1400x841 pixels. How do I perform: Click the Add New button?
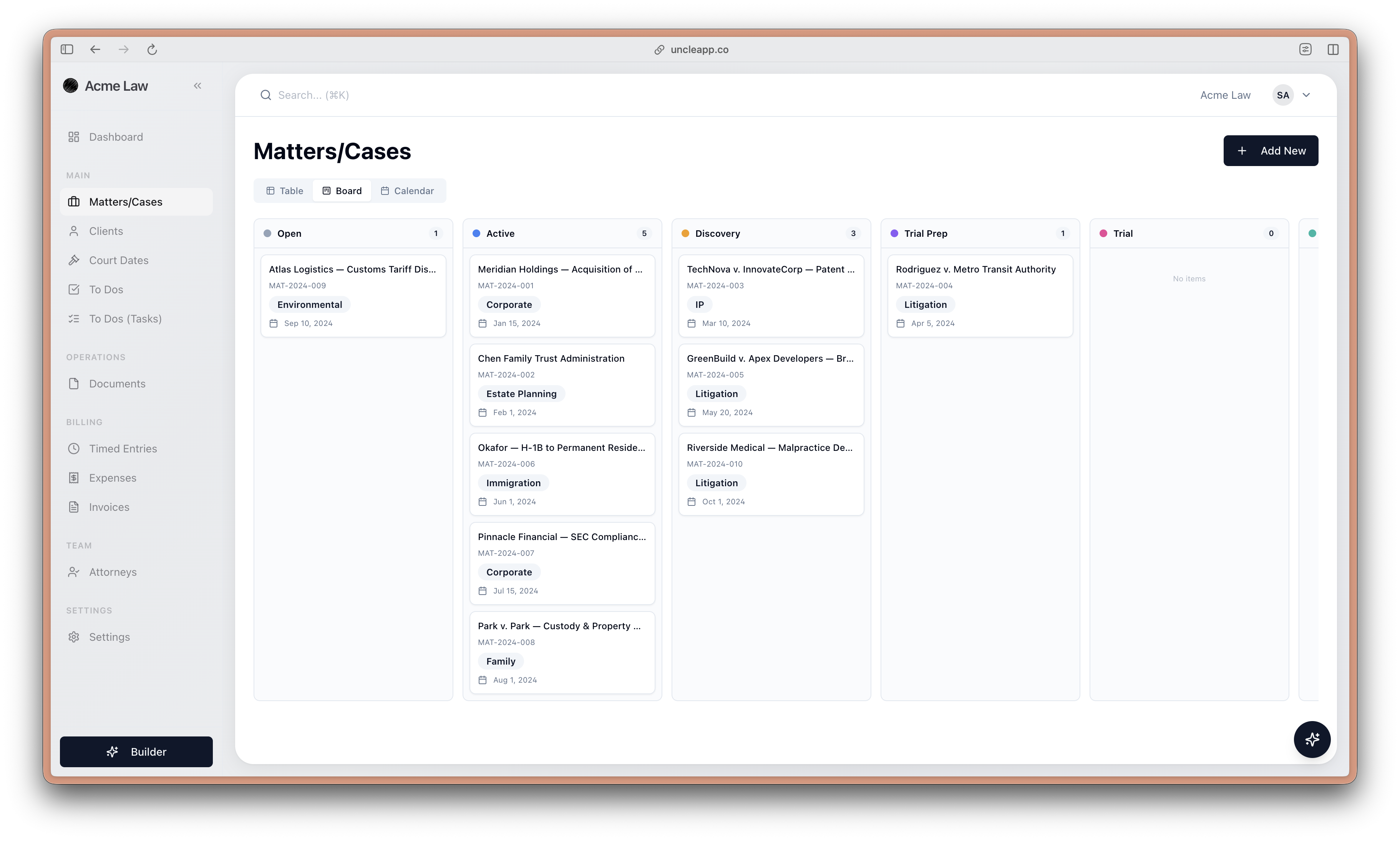click(x=1270, y=151)
